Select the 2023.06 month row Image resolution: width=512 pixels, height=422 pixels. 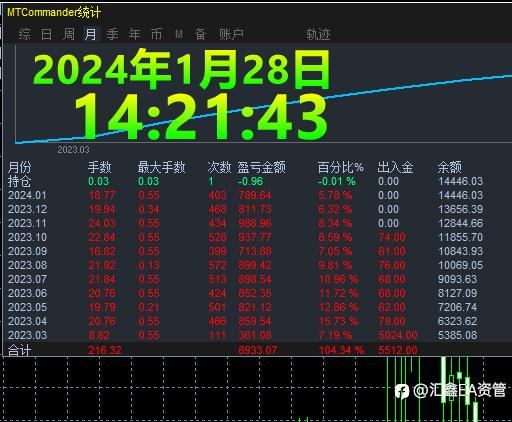point(256,293)
